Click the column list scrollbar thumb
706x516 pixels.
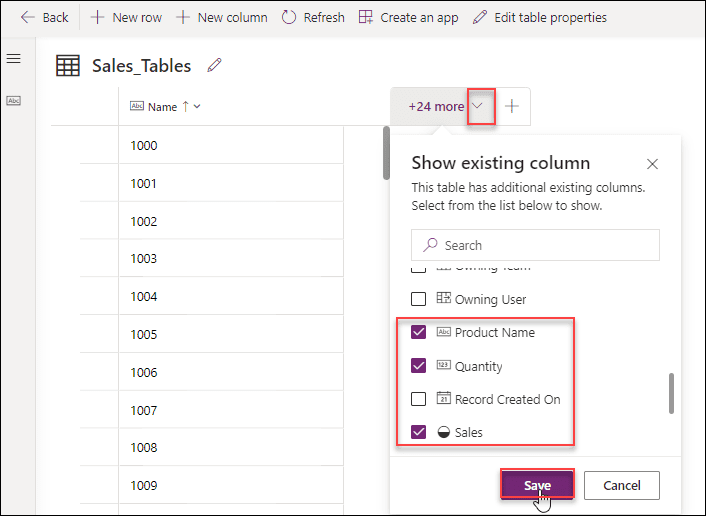671,393
